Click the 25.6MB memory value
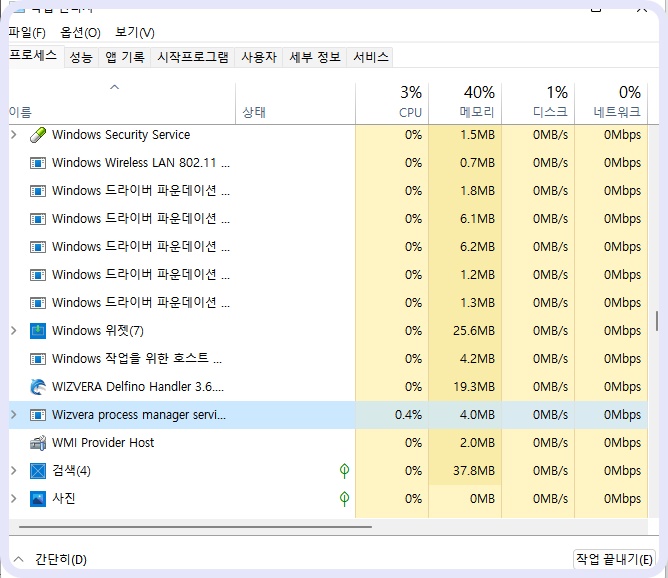The image size is (668, 578). point(474,331)
